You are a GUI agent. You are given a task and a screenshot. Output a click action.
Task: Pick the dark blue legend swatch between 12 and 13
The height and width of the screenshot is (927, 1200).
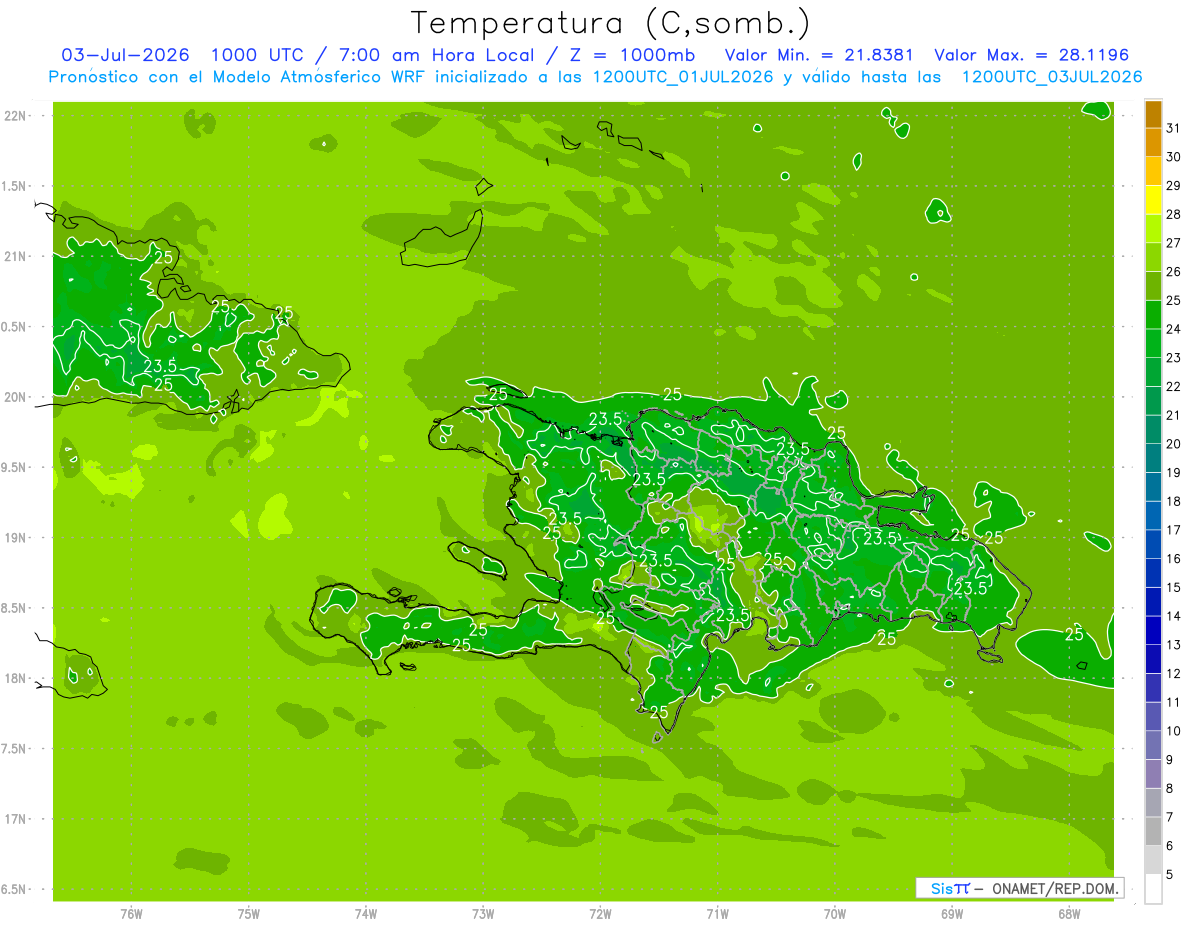click(1153, 659)
